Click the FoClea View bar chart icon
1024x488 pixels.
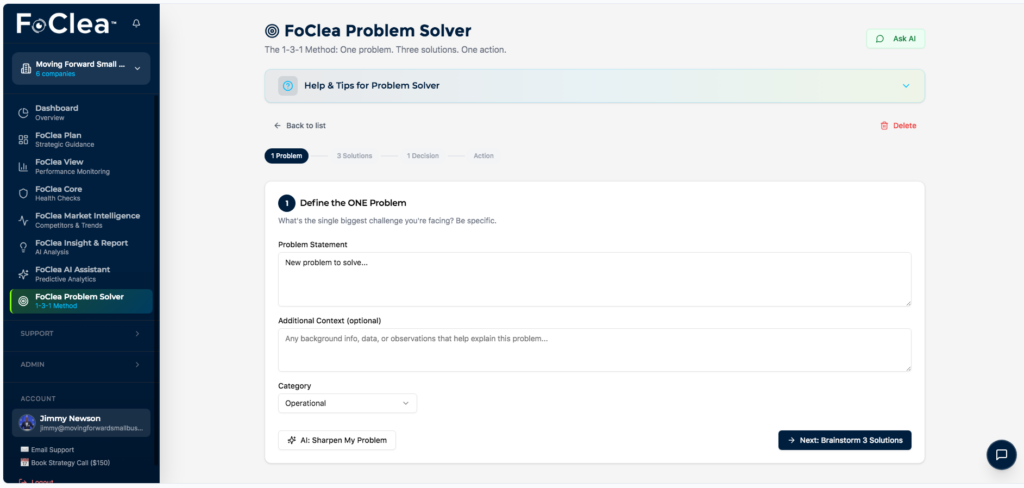[x=23, y=166]
